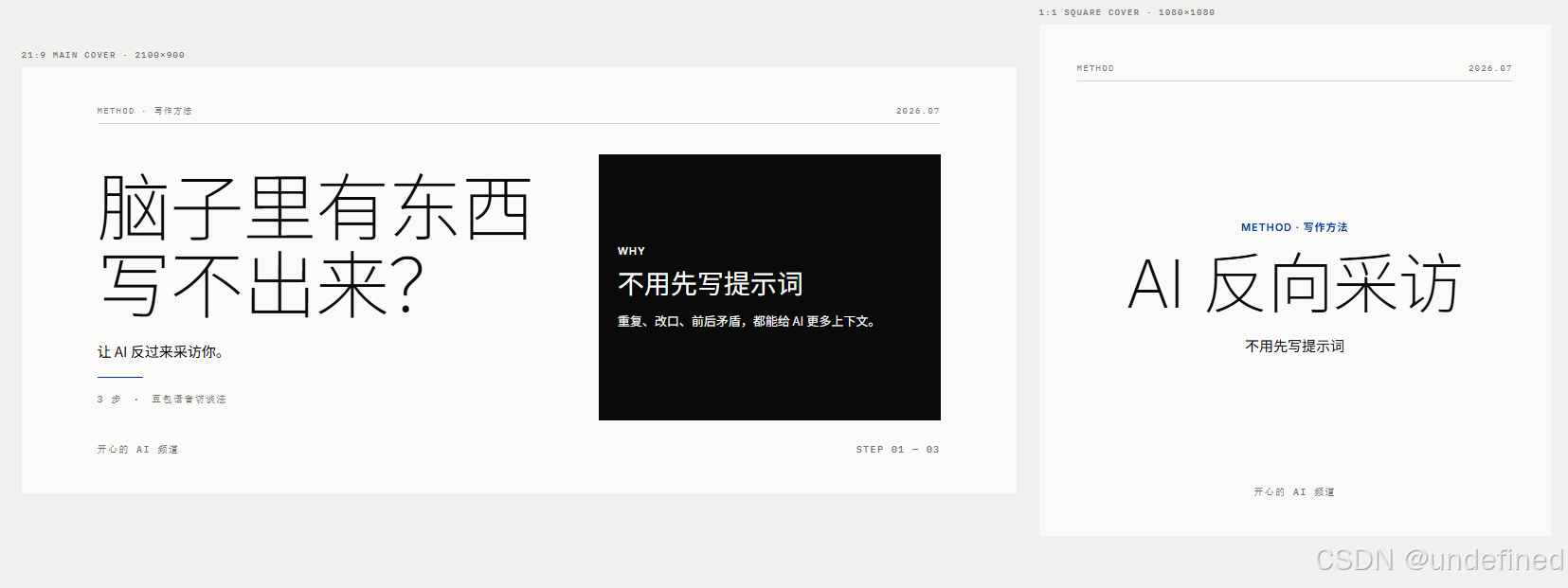Click '不用先写提示词' subtitle in square cover
This screenshot has width=1568, height=588.
pos(1294,347)
